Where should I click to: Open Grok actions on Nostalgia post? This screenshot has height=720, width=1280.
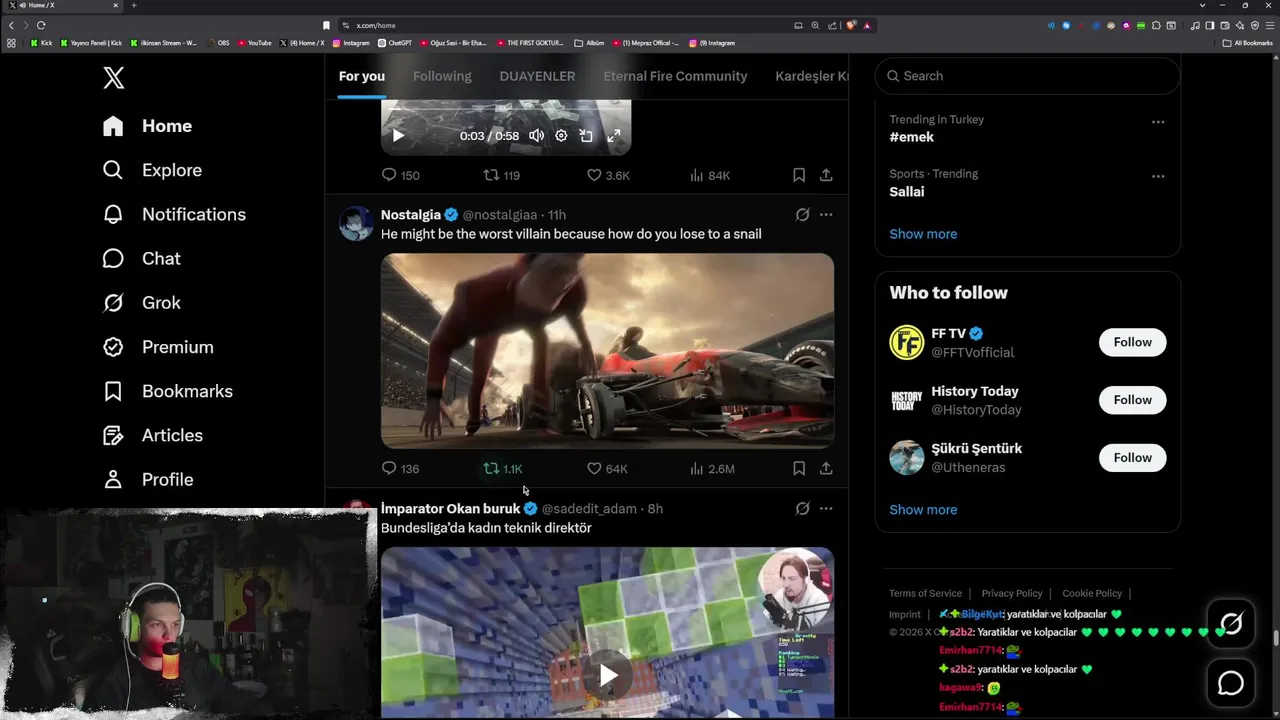[x=802, y=215]
